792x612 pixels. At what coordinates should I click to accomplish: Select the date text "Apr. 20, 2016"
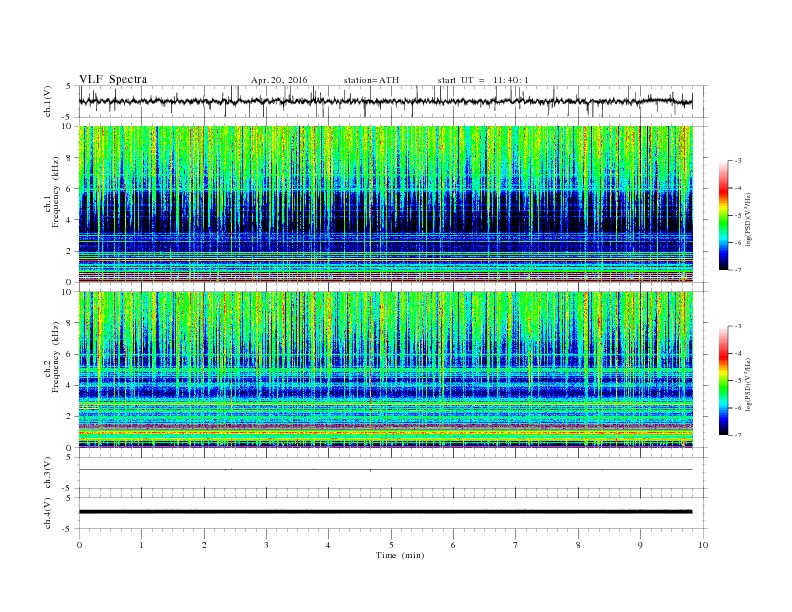pyautogui.click(x=279, y=80)
